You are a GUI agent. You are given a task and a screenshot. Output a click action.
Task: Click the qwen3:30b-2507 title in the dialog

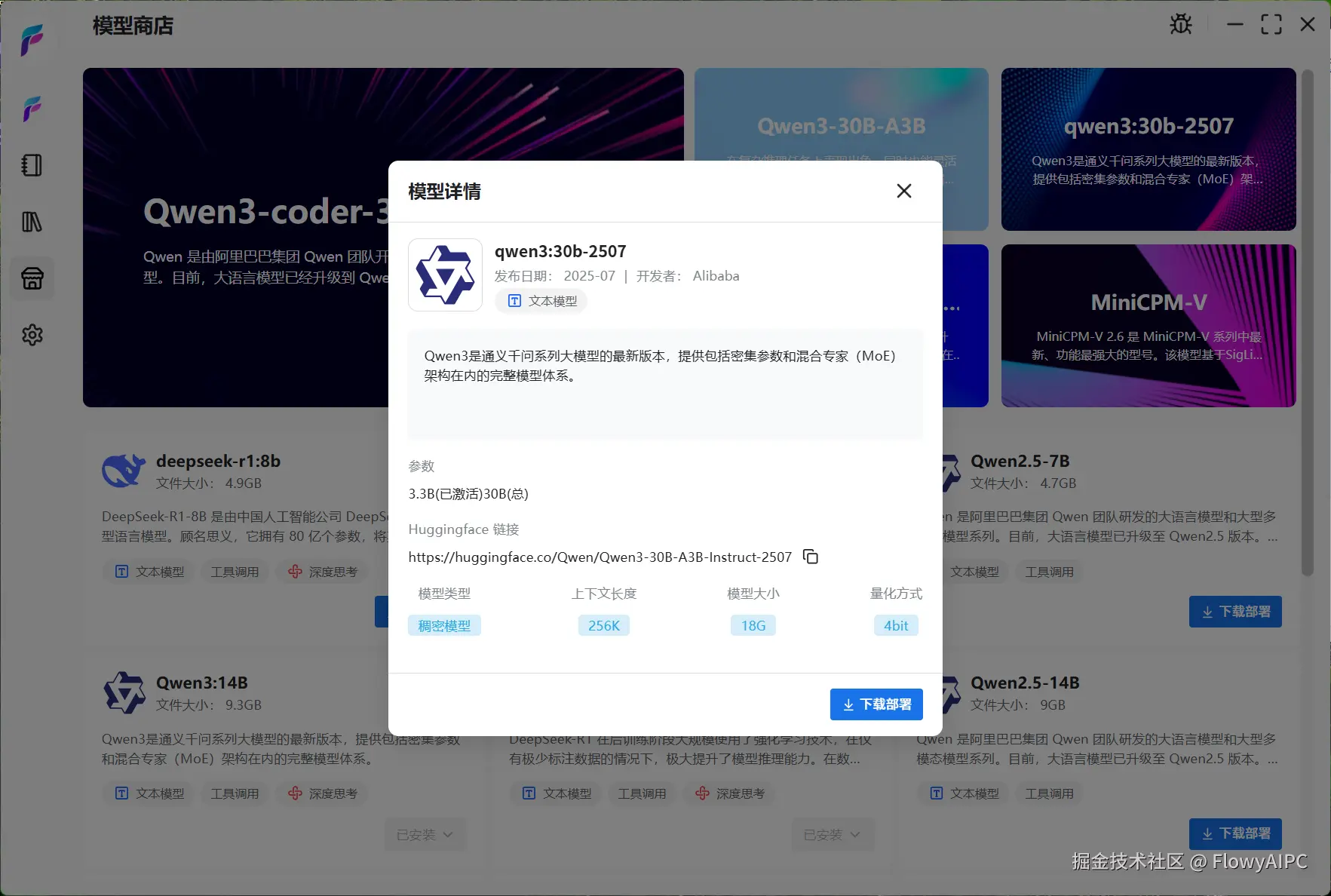pos(560,251)
